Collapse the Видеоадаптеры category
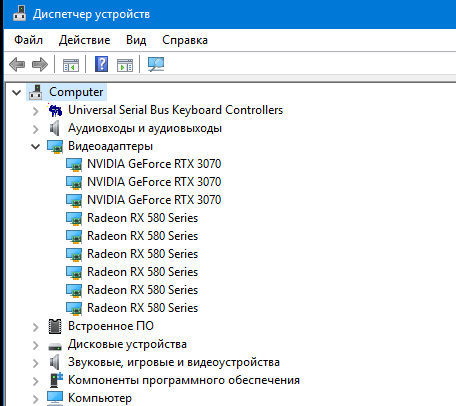Screen dimensions: 456x406 click(x=35, y=146)
